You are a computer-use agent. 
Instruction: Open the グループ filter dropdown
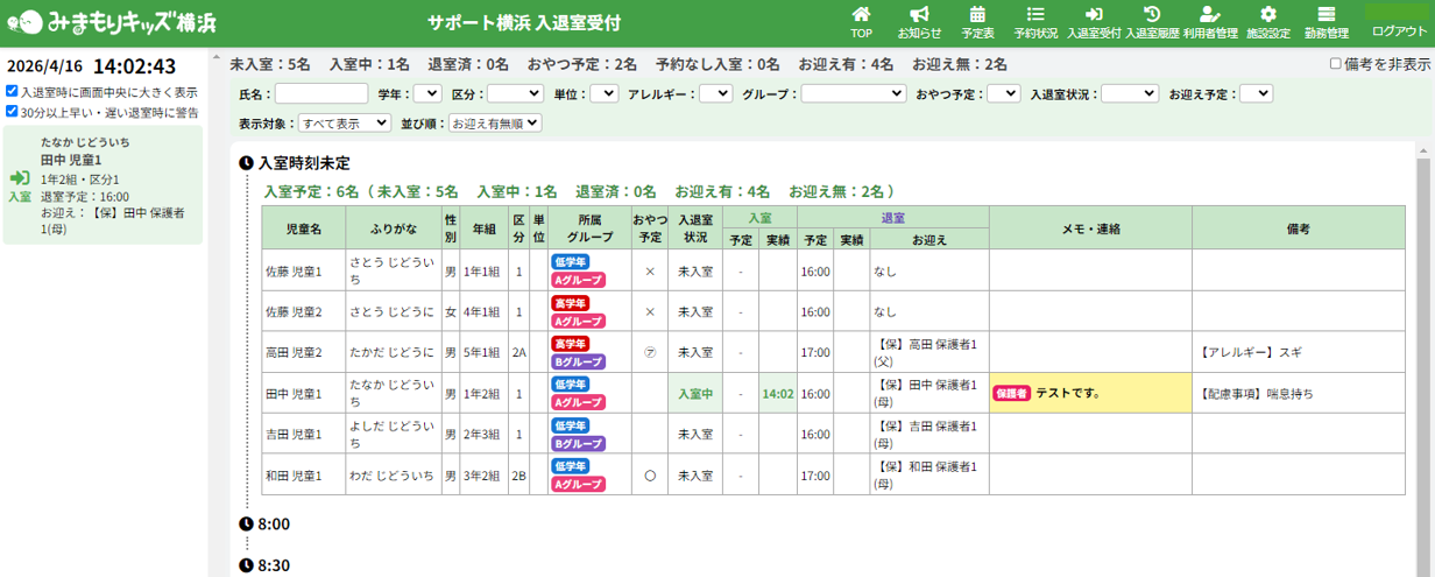[x=853, y=94]
